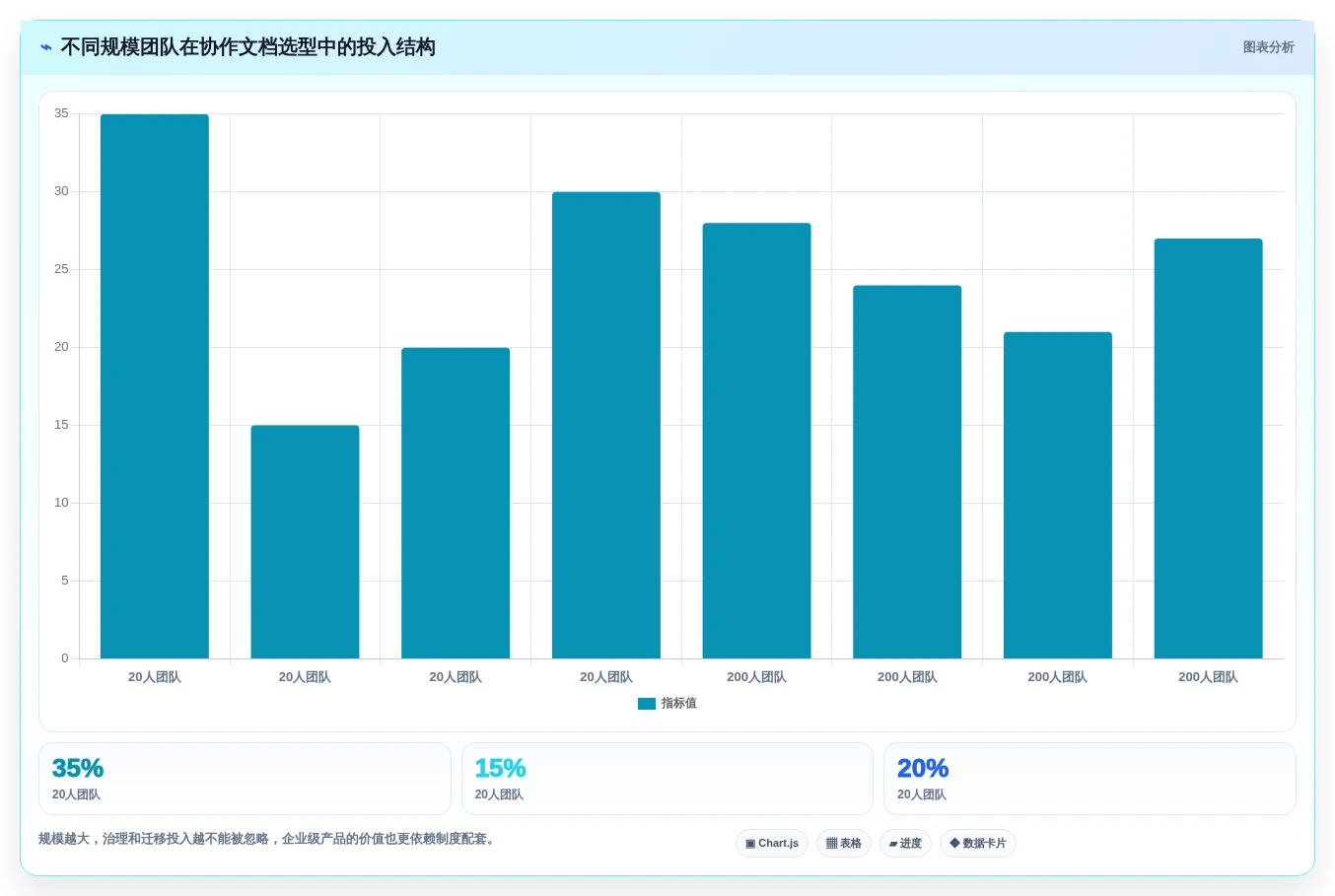1335x896 pixels.
Task: Open the 20% data card
Action: click(x=1089, y=779)
